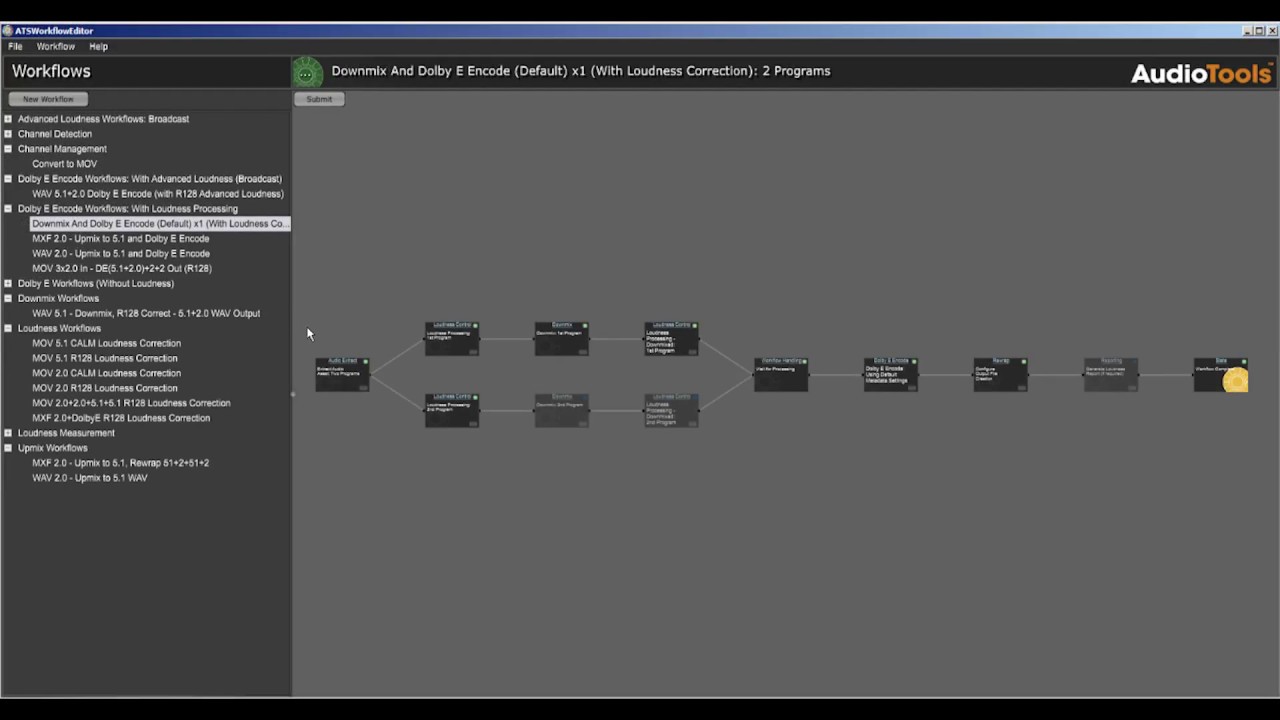1280x720 pixels.
Task: Select WAV 5.1+2.0 Dolby E Encode workflow
Action: point(158,194)
